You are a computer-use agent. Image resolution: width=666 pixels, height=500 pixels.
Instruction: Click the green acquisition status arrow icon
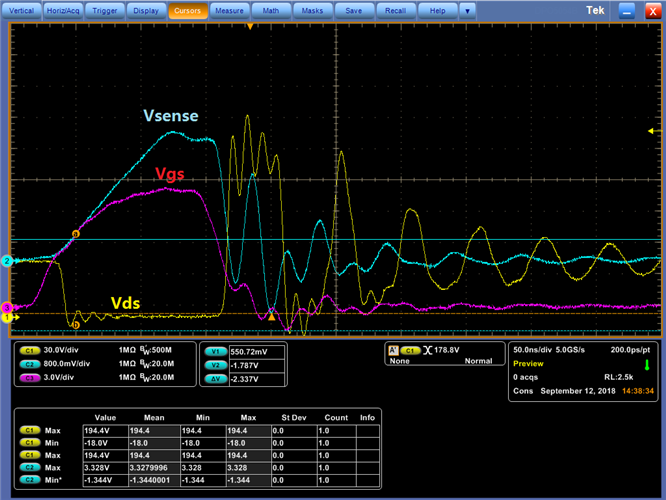[647, 364]
